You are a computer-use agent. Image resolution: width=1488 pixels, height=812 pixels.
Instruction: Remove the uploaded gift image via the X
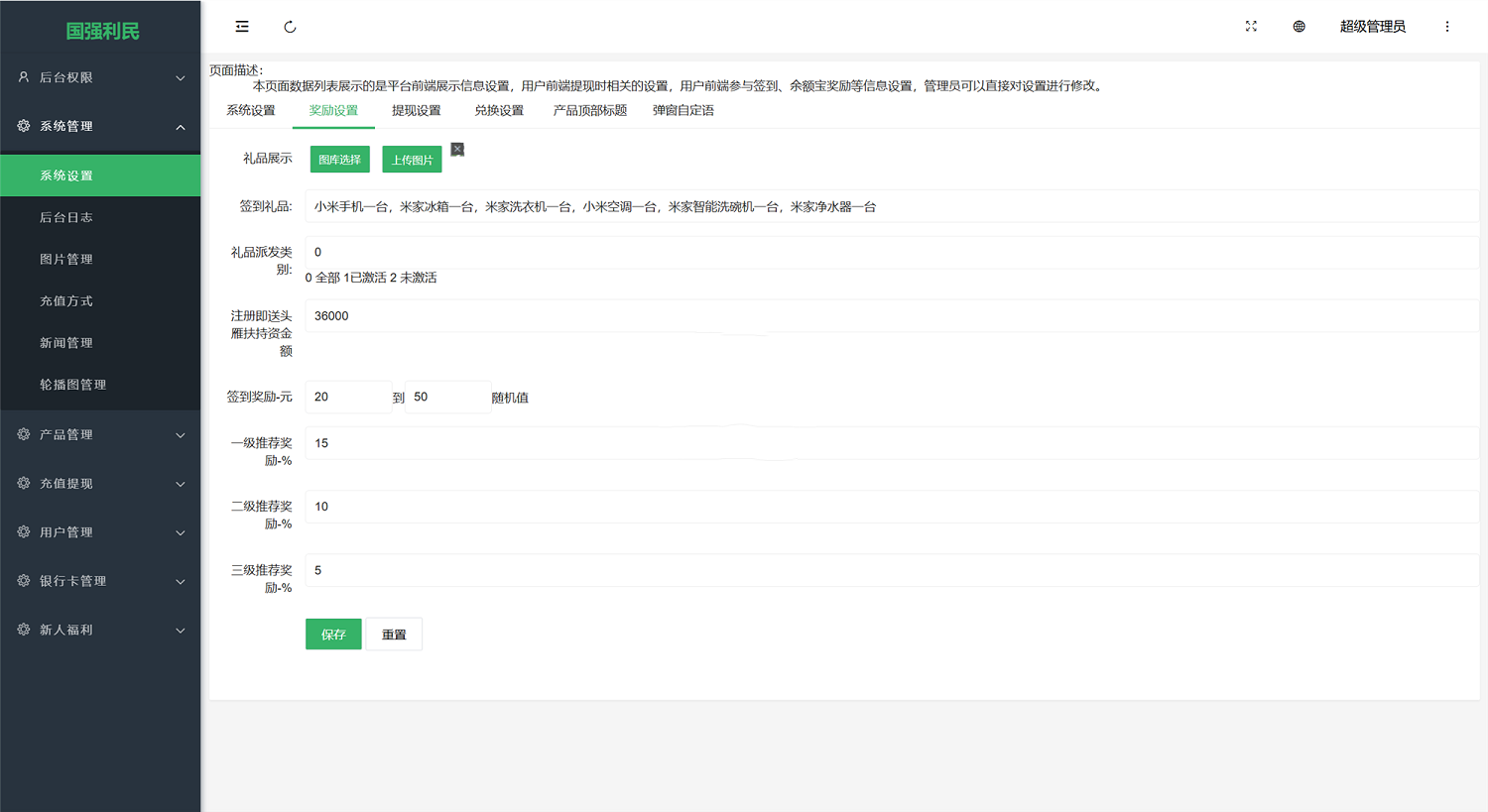coord(457,148)
